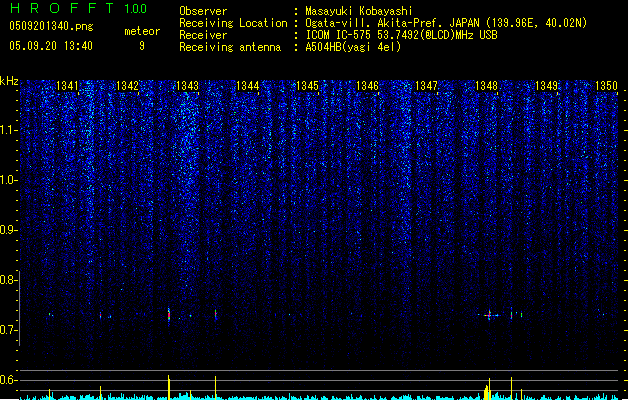
Task: Click the 0.8 kHz frequency label
Action: (7, 280)
